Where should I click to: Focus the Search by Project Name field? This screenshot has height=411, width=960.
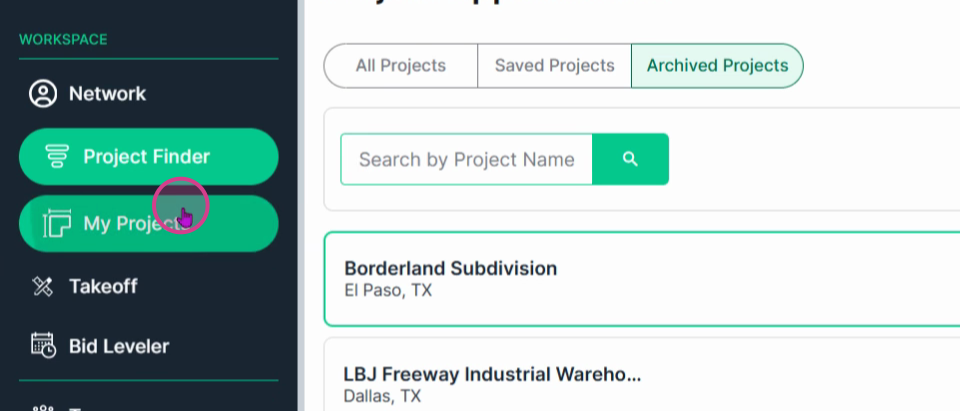click(x=467, y=159)
